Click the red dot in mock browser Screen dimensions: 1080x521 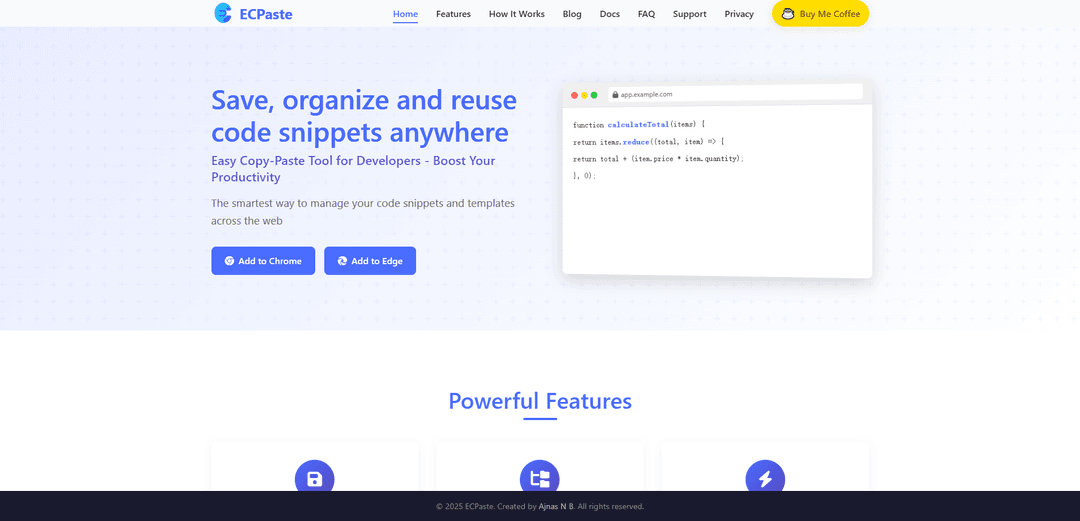tap(574, 95)
